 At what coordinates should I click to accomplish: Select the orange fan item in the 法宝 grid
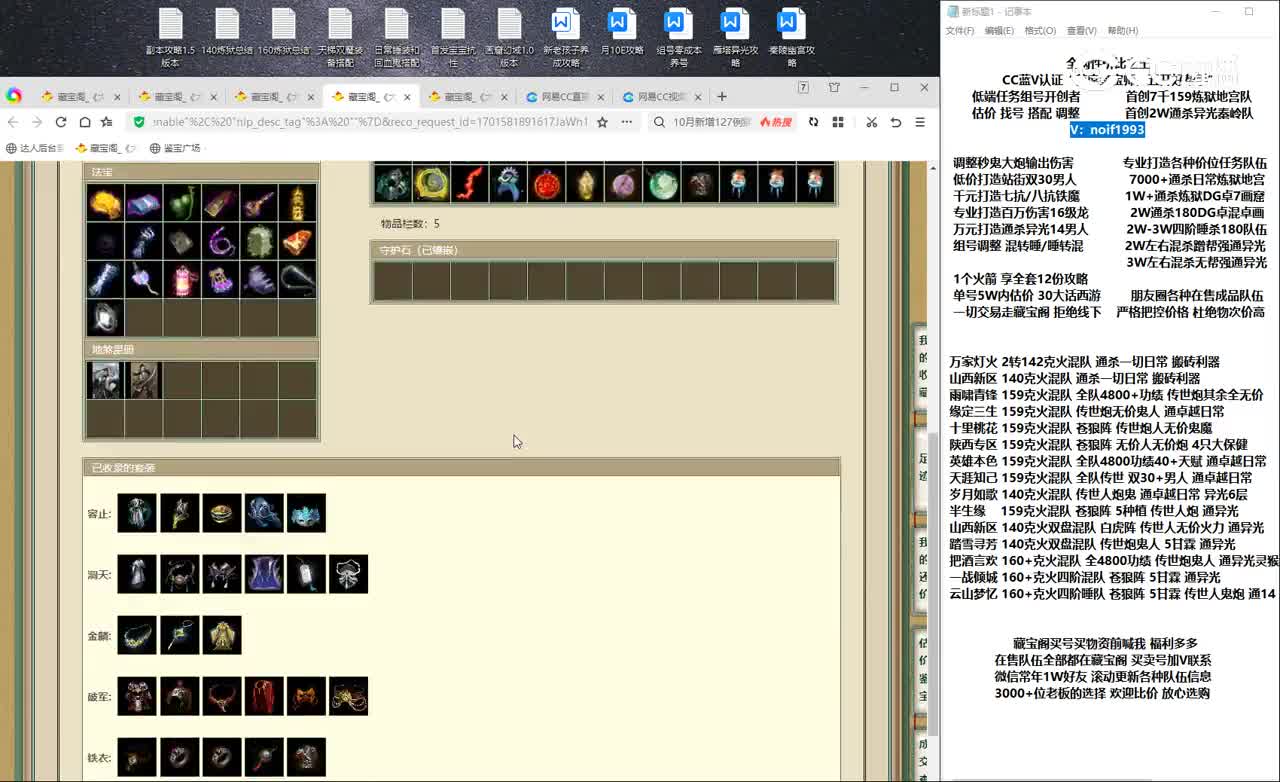coord(298,242)
